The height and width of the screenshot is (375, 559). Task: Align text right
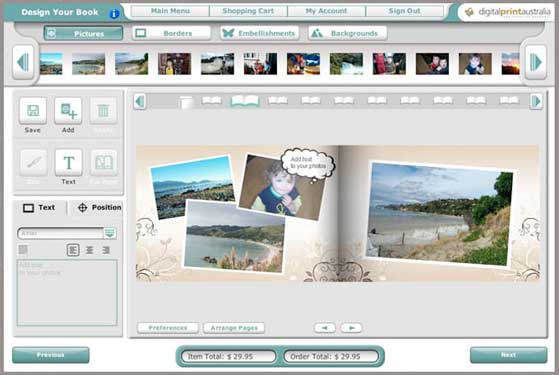[x=106, y=250]
